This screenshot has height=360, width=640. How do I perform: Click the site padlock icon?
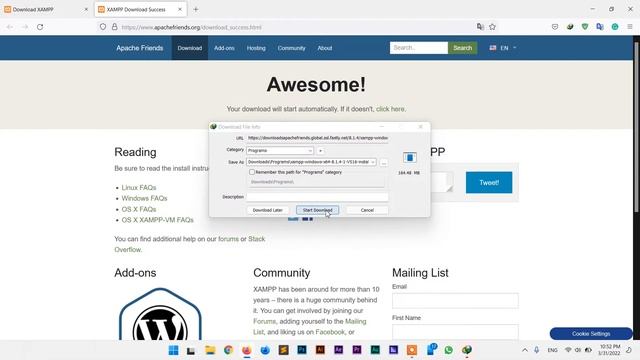(115, 27)
